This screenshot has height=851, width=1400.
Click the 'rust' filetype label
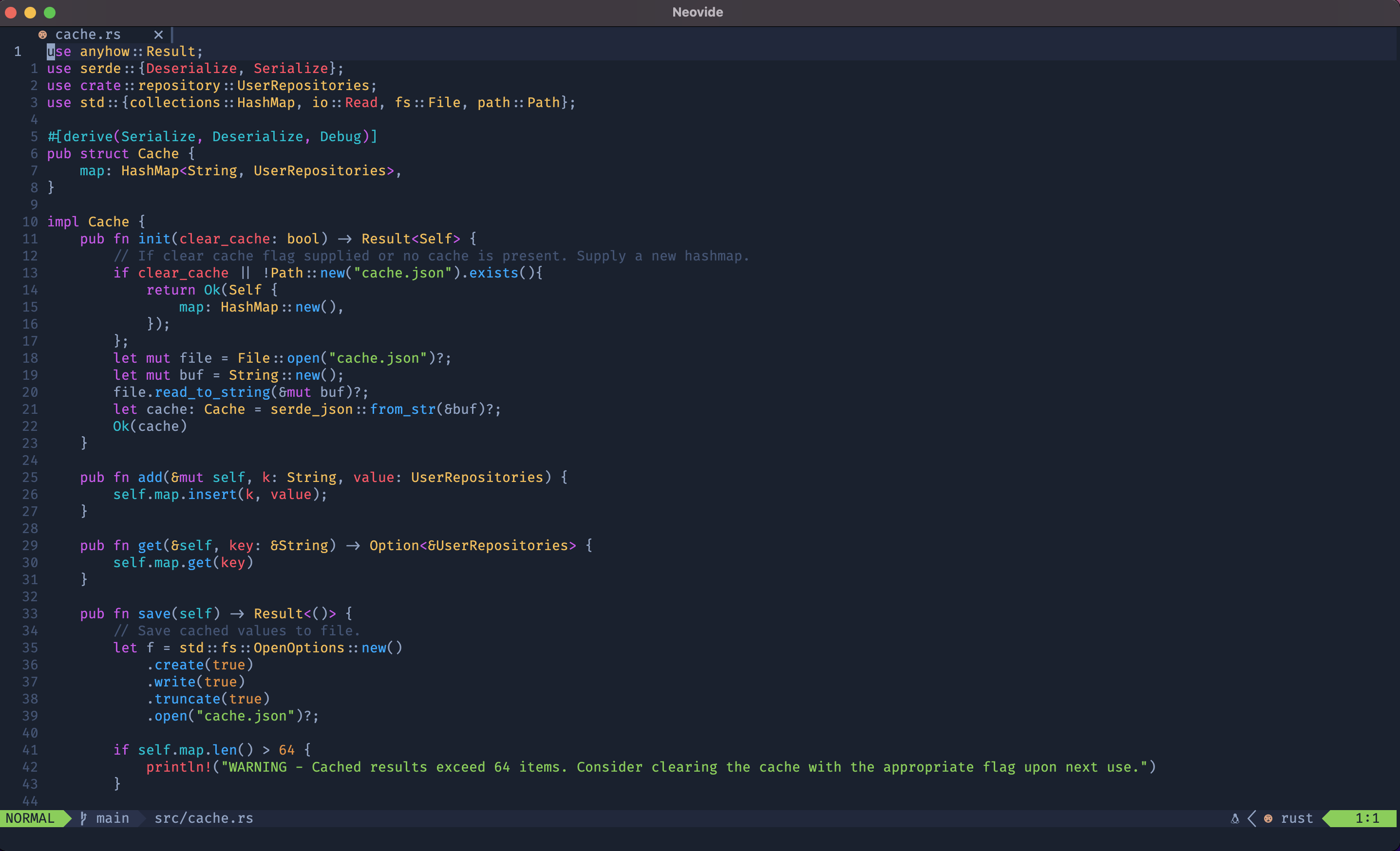click(1297, 818)
